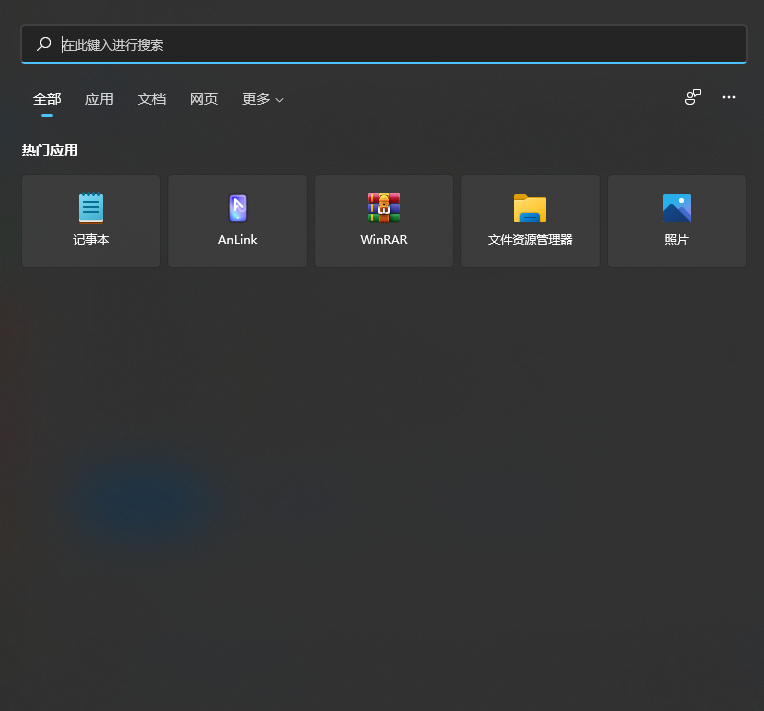Screen dimensions: 764x711
Task: Click the 记事本 text label
Action: (x=91, y=240)
